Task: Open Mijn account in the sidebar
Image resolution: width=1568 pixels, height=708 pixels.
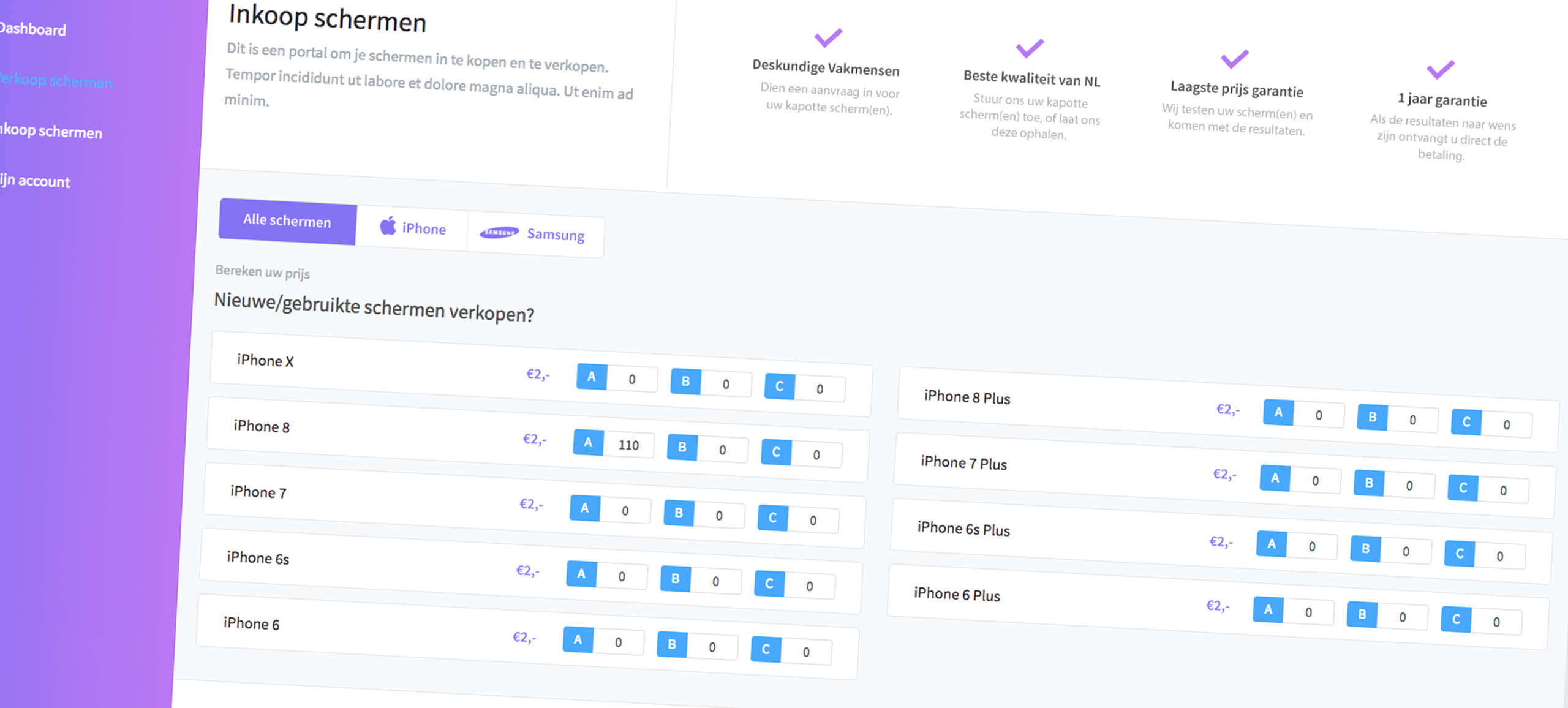Action: pos(35,180)
